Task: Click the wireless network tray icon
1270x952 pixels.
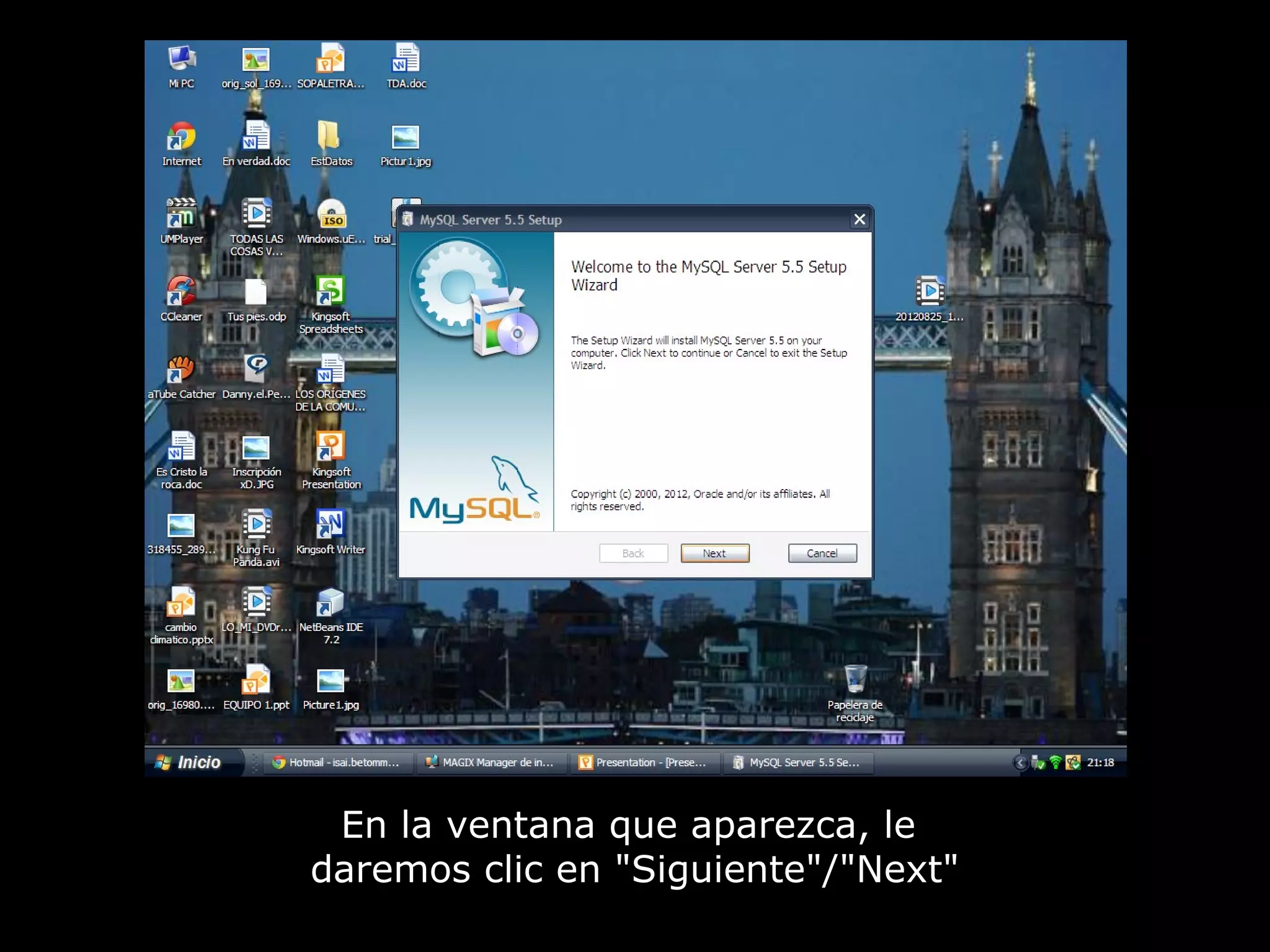Action: [1055, 763]
